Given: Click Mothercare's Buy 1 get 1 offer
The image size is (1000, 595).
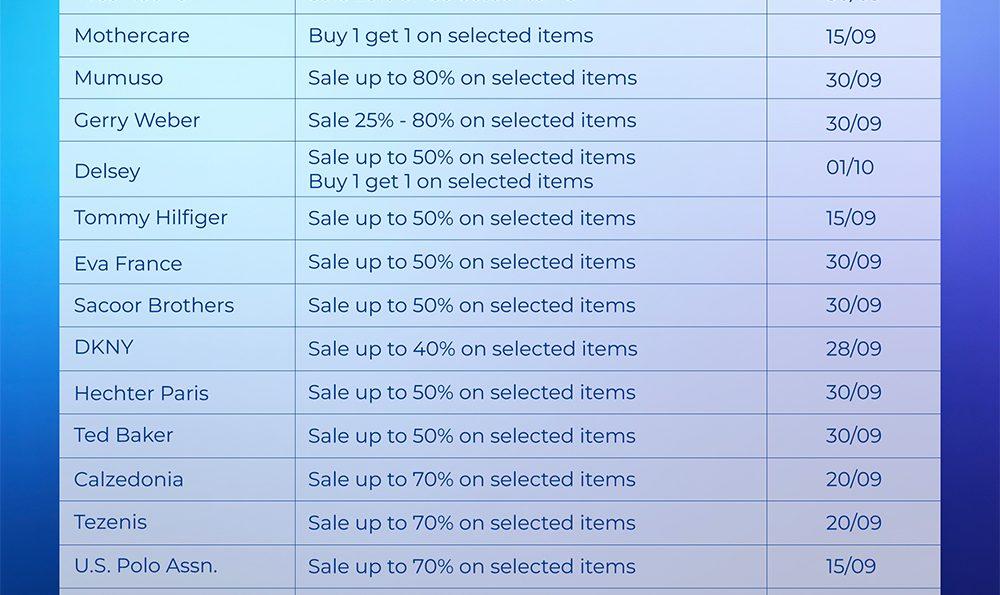Looking at the screenshot, I should coord(450,36).
